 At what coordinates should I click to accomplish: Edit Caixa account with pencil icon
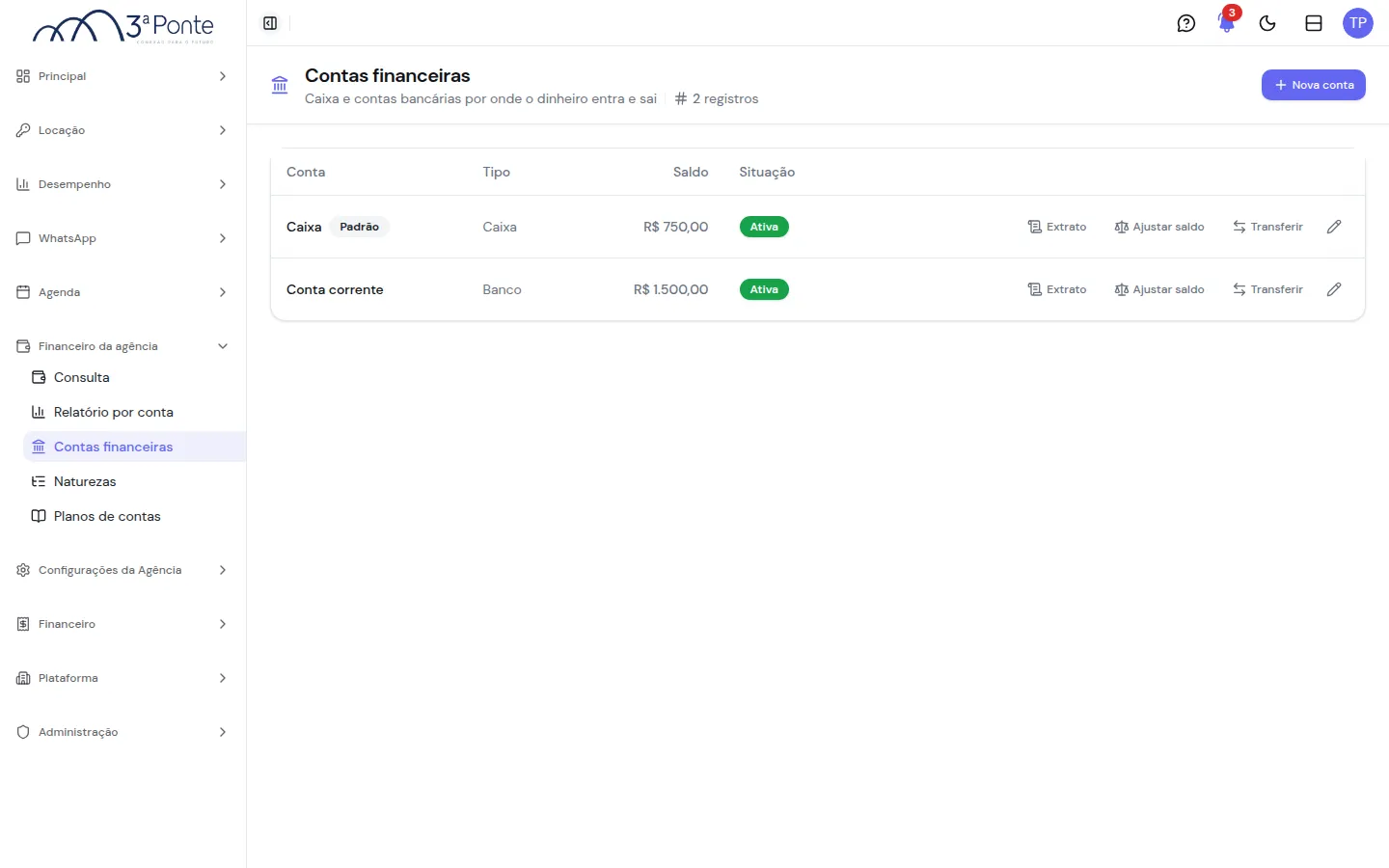pyautogui.click(x=1334, y=227)
